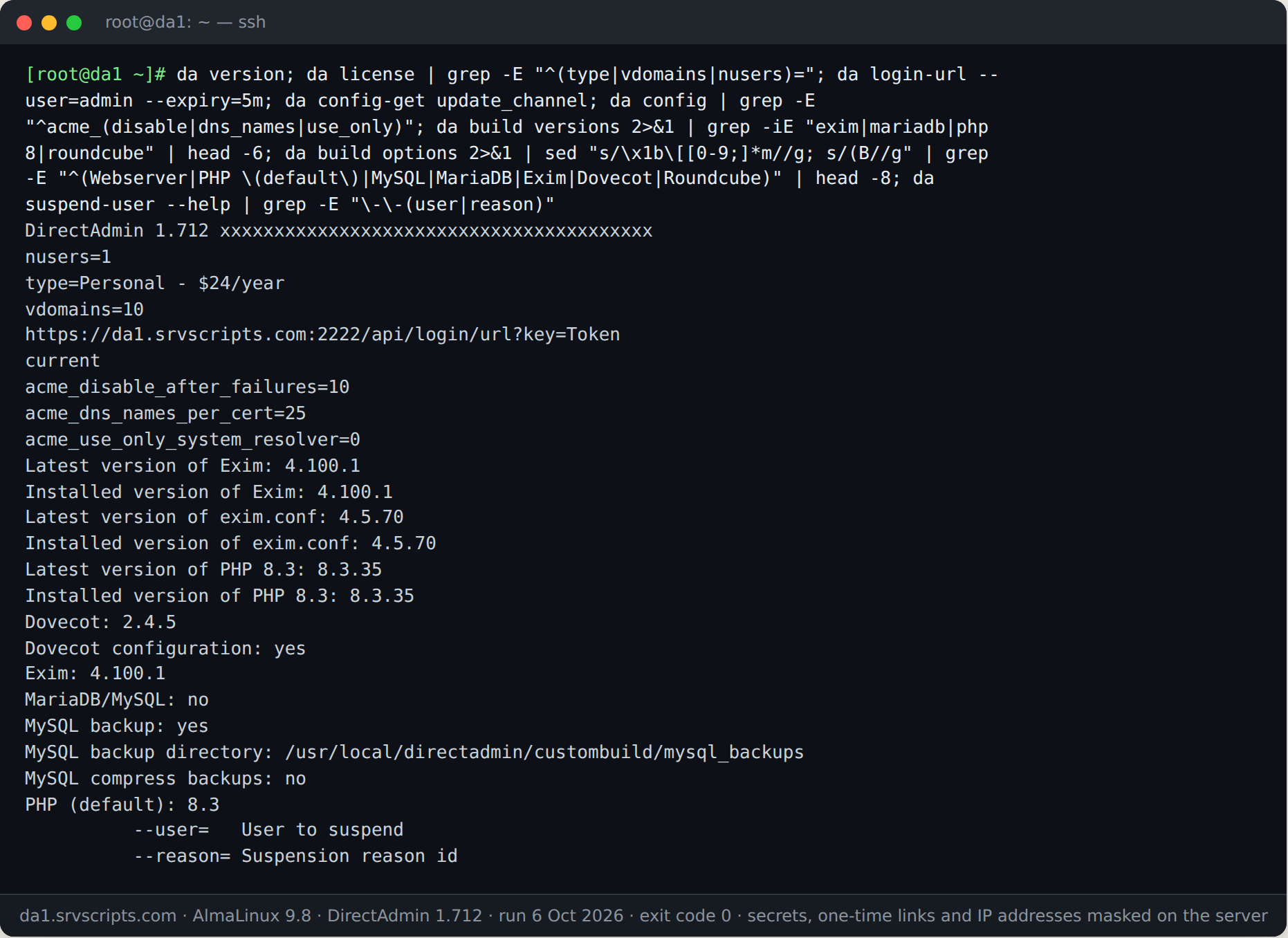Click 'Installed version of exim.conf: 4.5.70' line
This screenshot has width=1288, height=938.
[x=231, y=543]
